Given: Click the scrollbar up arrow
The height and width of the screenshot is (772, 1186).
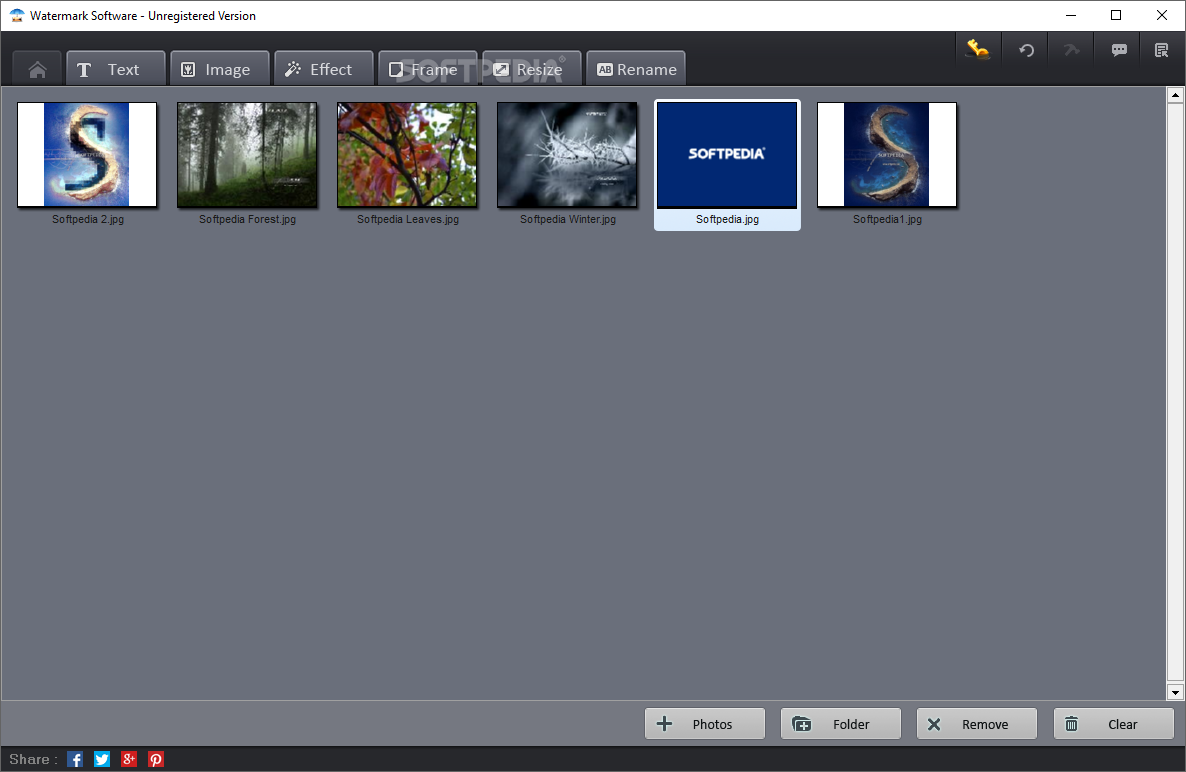Looking at the screenshot, I should [1175, 95].
